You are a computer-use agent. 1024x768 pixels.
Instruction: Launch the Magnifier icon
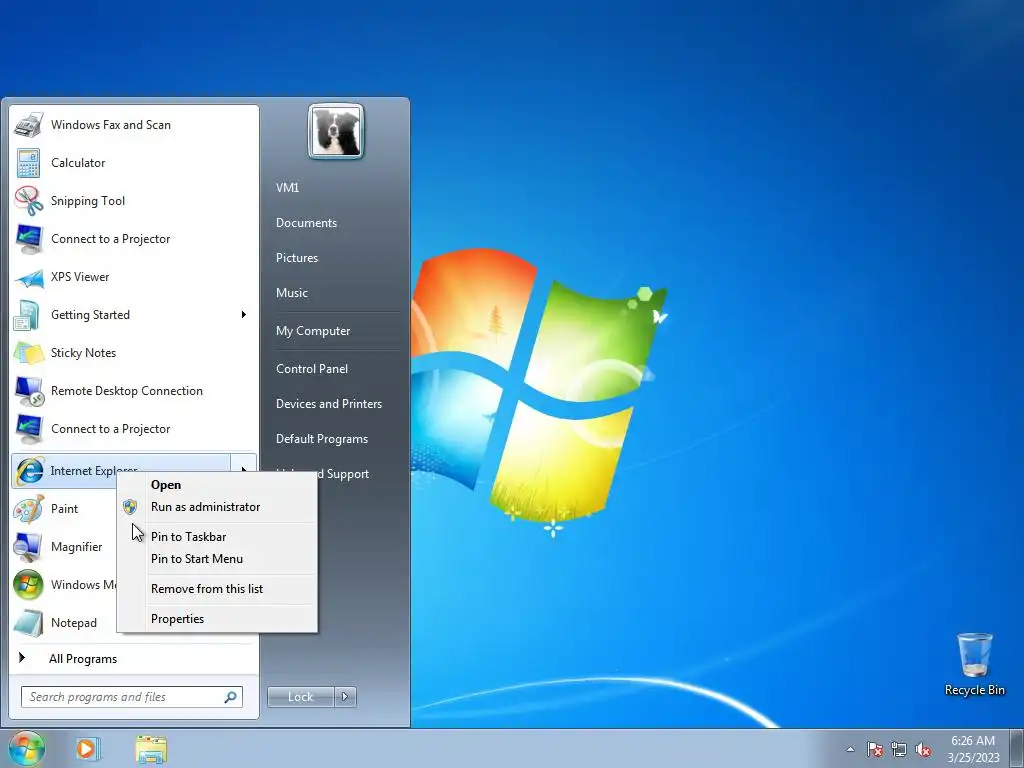28,547
